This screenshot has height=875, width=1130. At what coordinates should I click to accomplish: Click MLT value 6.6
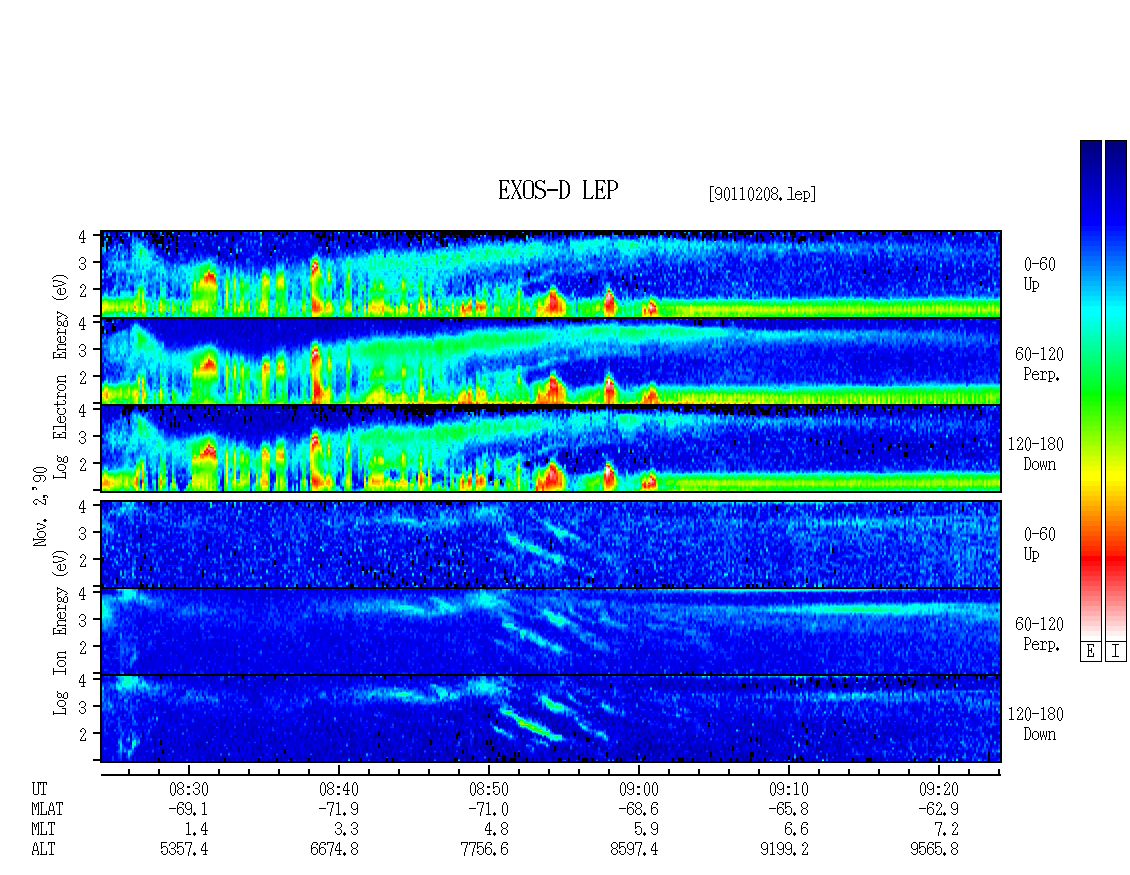click(x=796, y=830)
